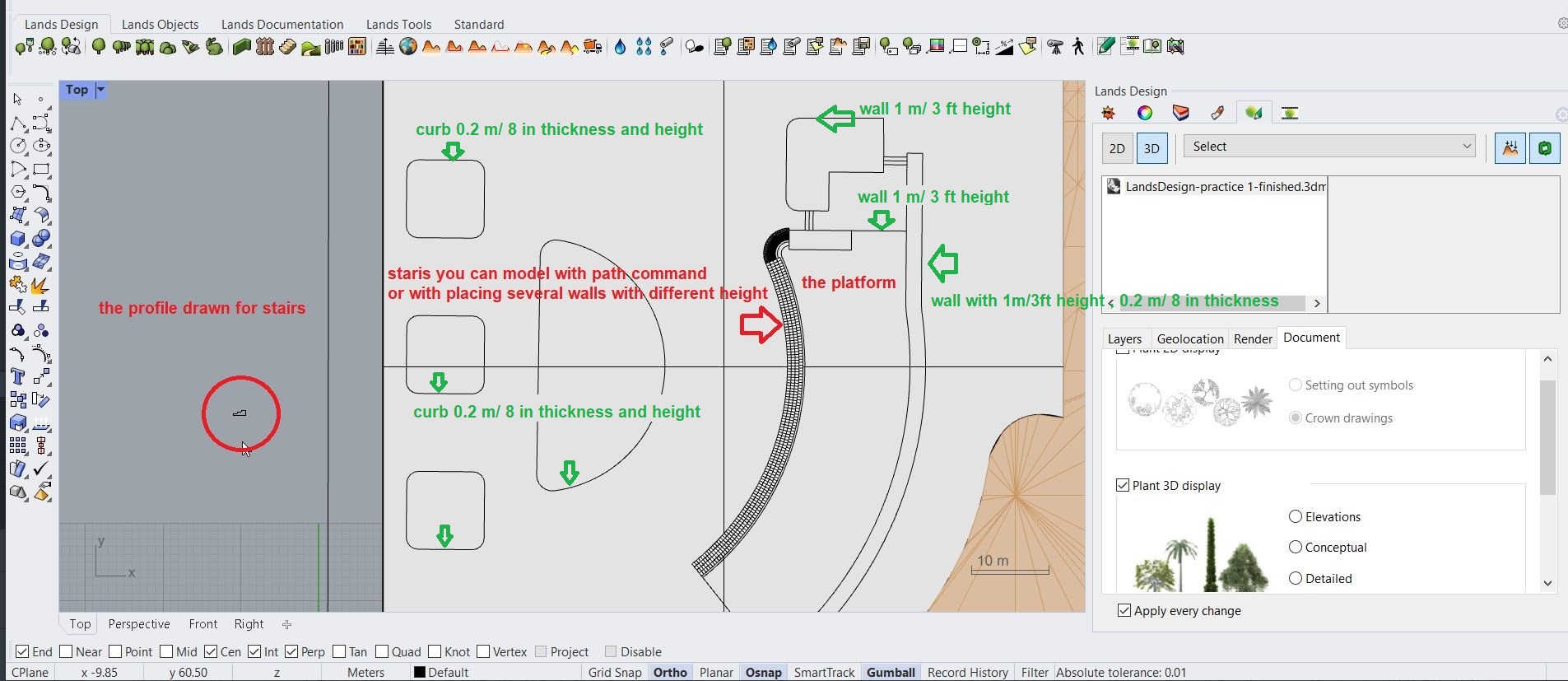Viewport: 1568px width, 681px height.
Task: Select the Elevations radio button
Action: click(1296, 516)
